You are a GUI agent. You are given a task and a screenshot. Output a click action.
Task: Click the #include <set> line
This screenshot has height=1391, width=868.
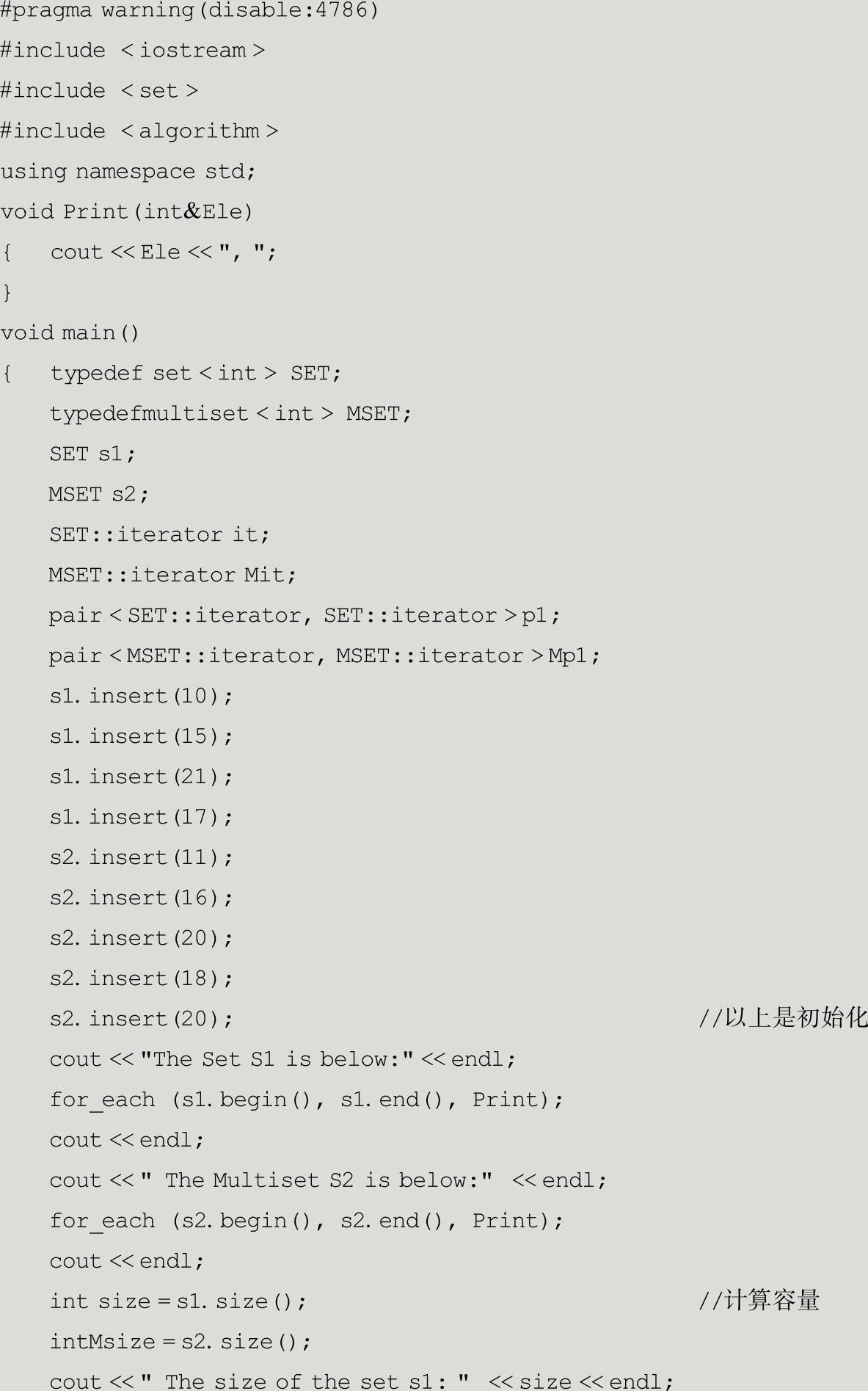tap(100, 91)
